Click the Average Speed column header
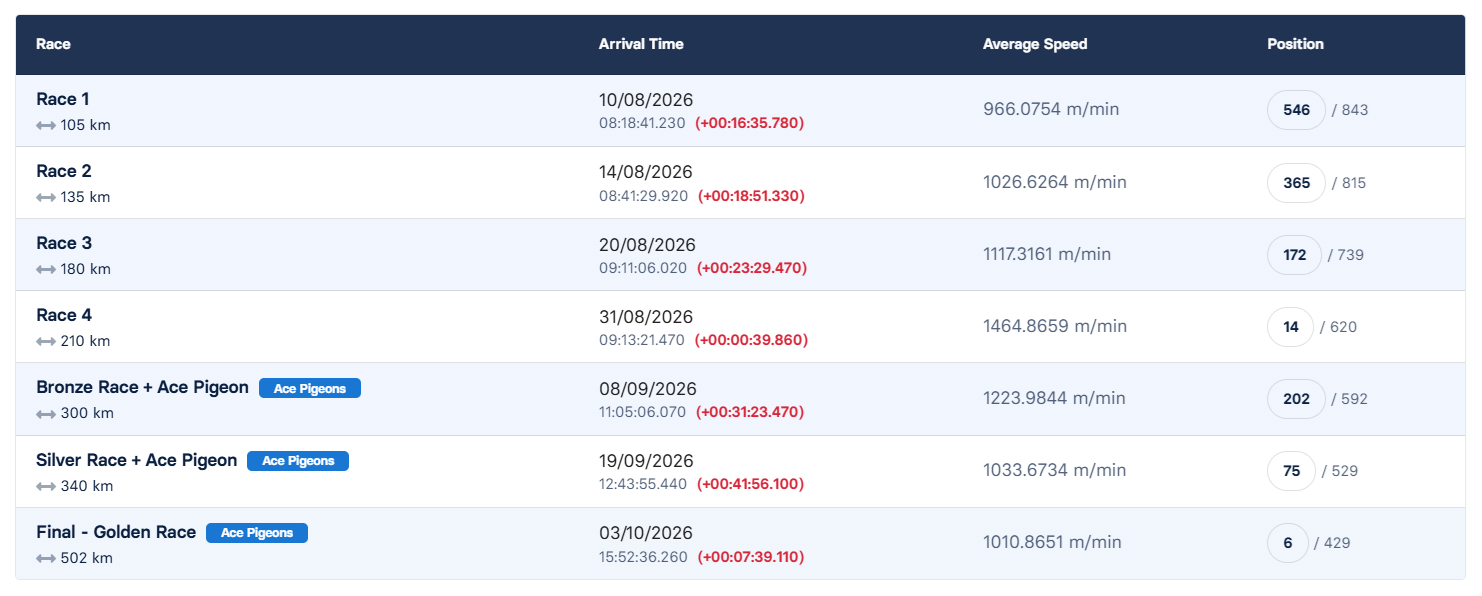The image size is (1482, 596). pyautogui.click(x=1035, y=44)
